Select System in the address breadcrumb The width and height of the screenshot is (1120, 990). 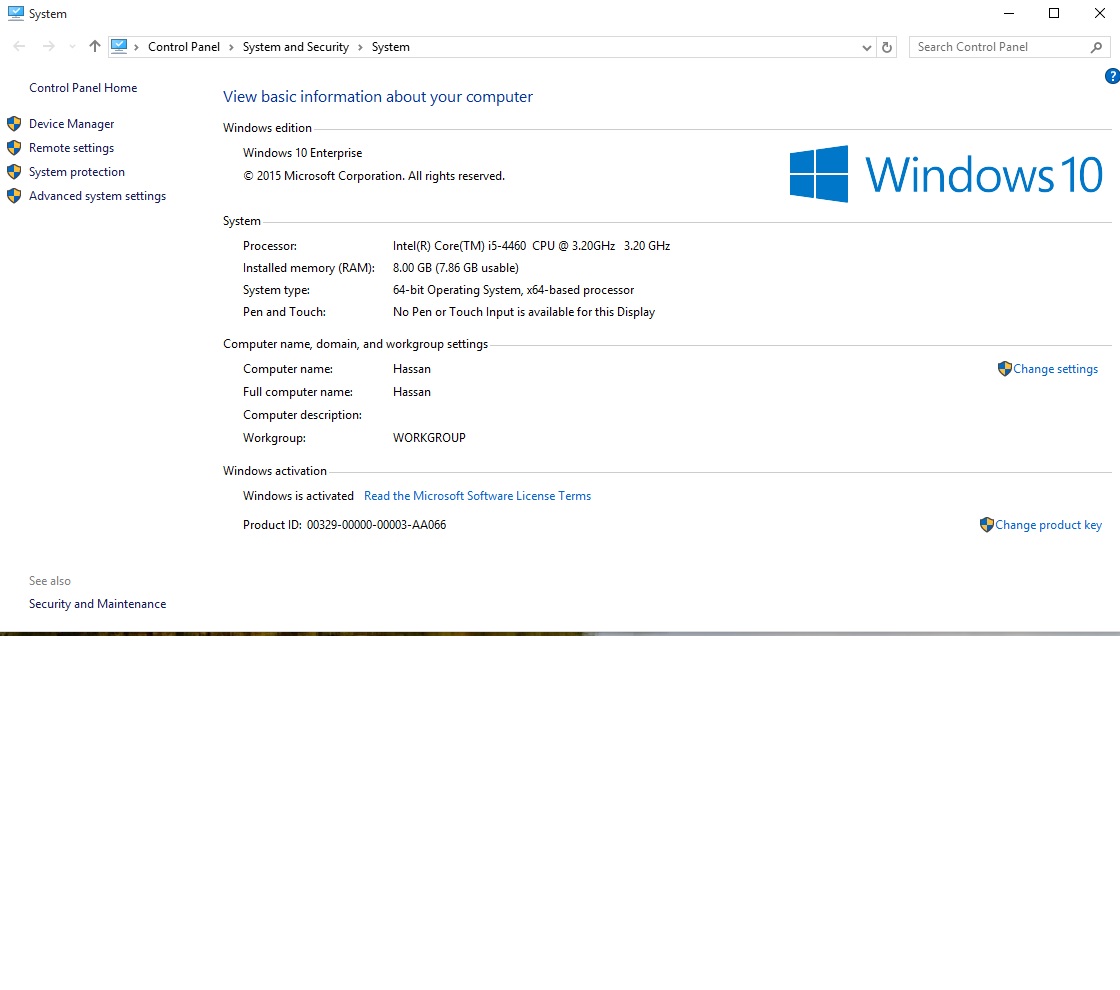click(391, 47)
